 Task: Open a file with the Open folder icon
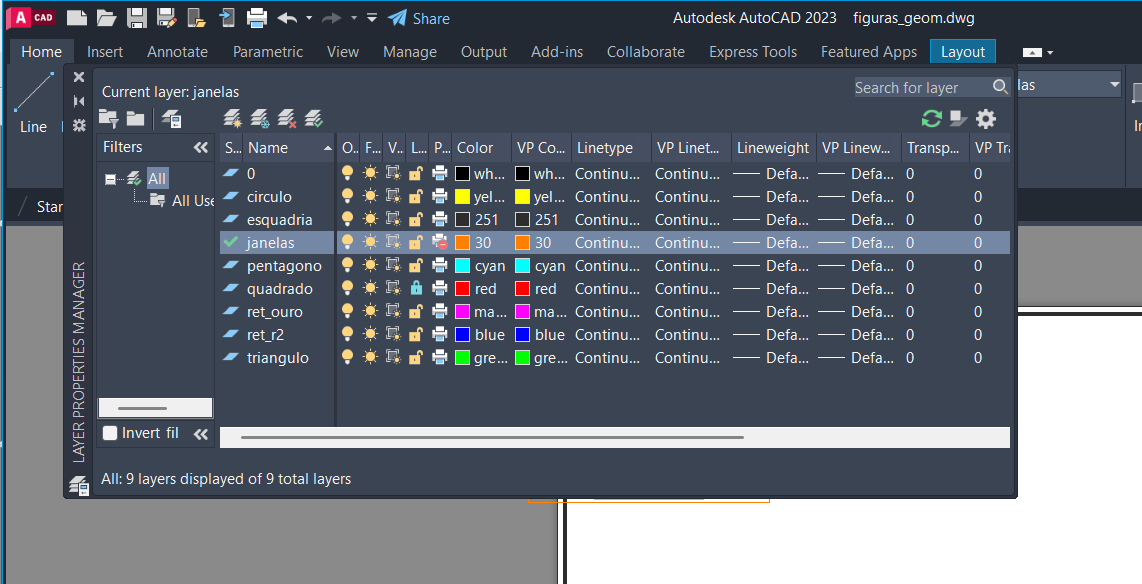pyautogui.click(x=106, y=18)
